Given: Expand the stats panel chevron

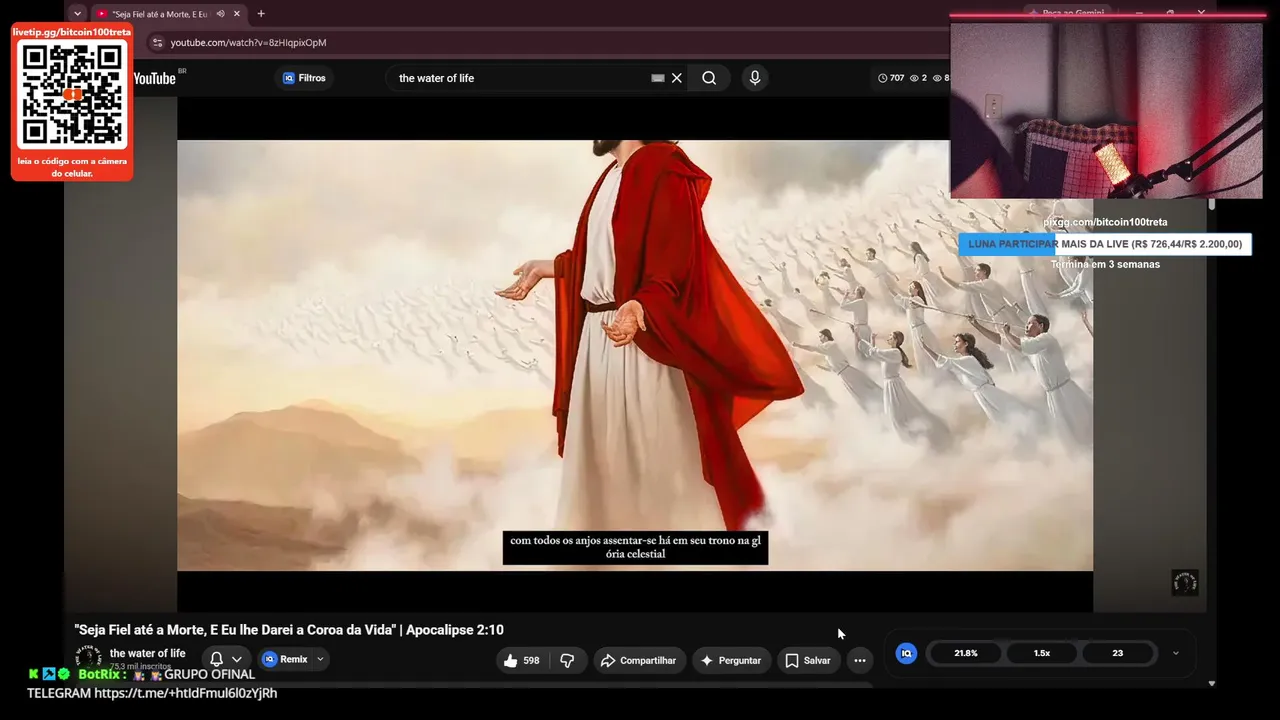Looking at the screenshot, I should tap(1176, 653).
